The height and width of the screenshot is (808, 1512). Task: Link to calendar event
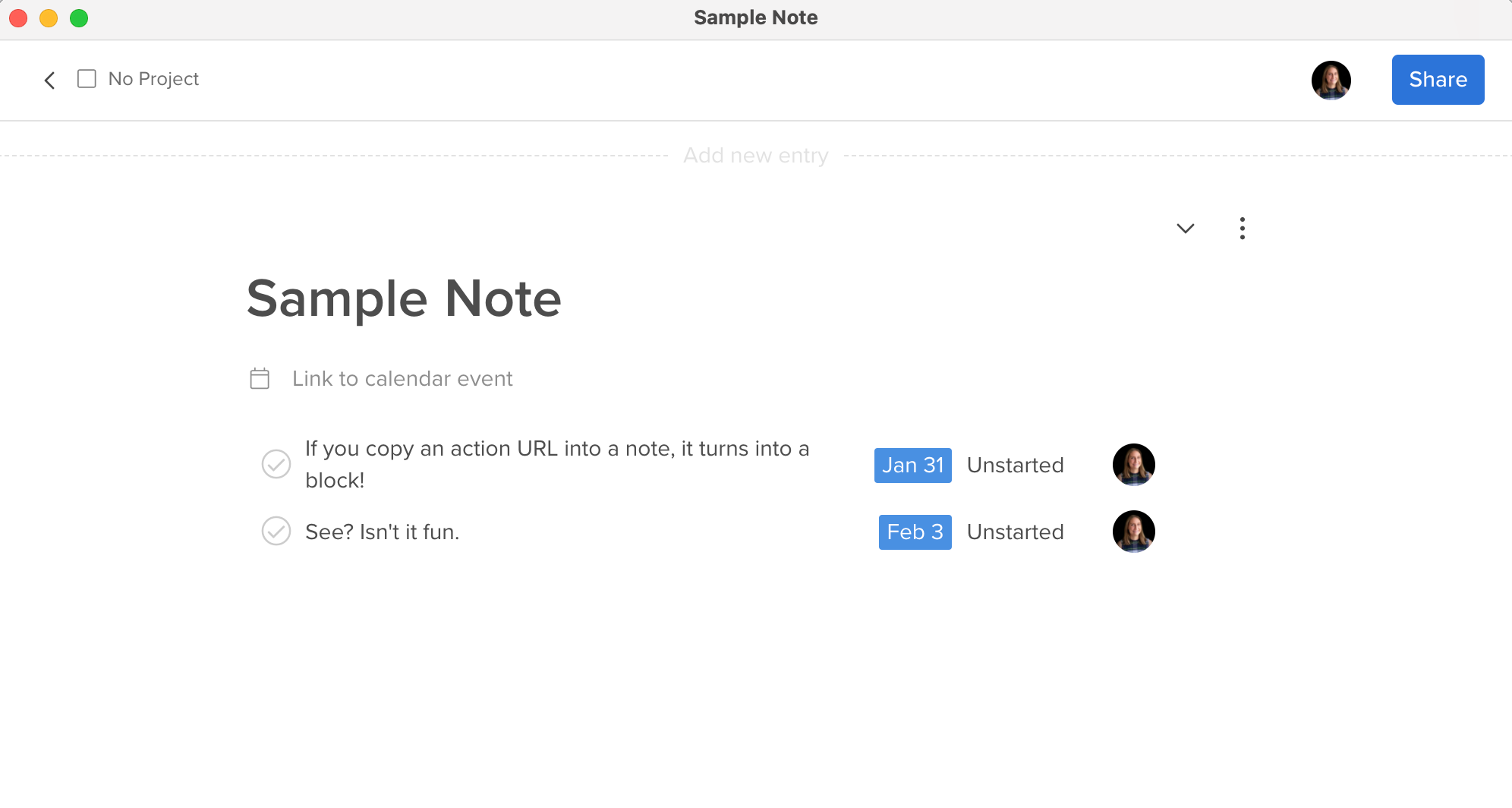pyautogui.click(x=402, y=378)
